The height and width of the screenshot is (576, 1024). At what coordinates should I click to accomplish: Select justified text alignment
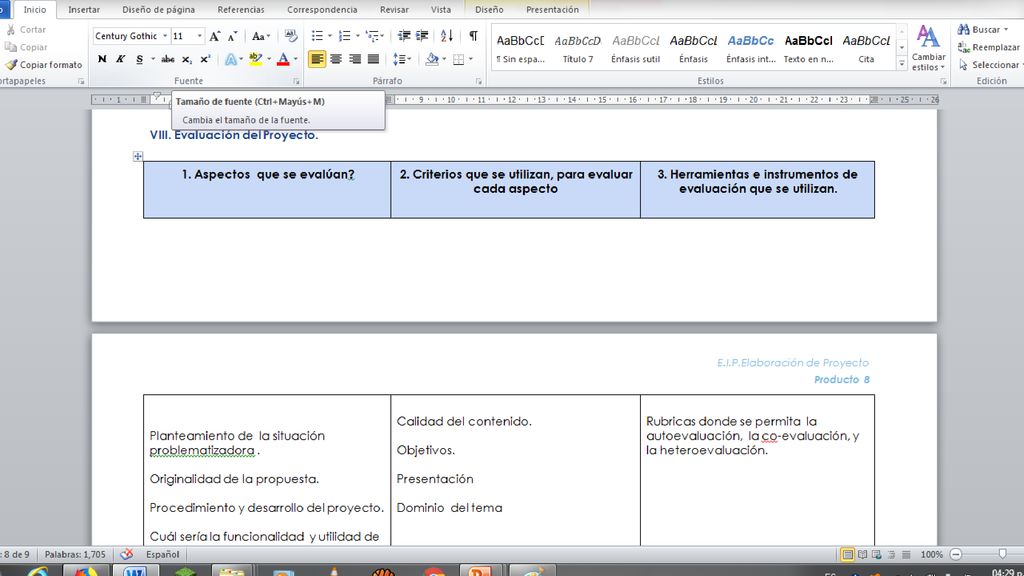tap(374, 59)
